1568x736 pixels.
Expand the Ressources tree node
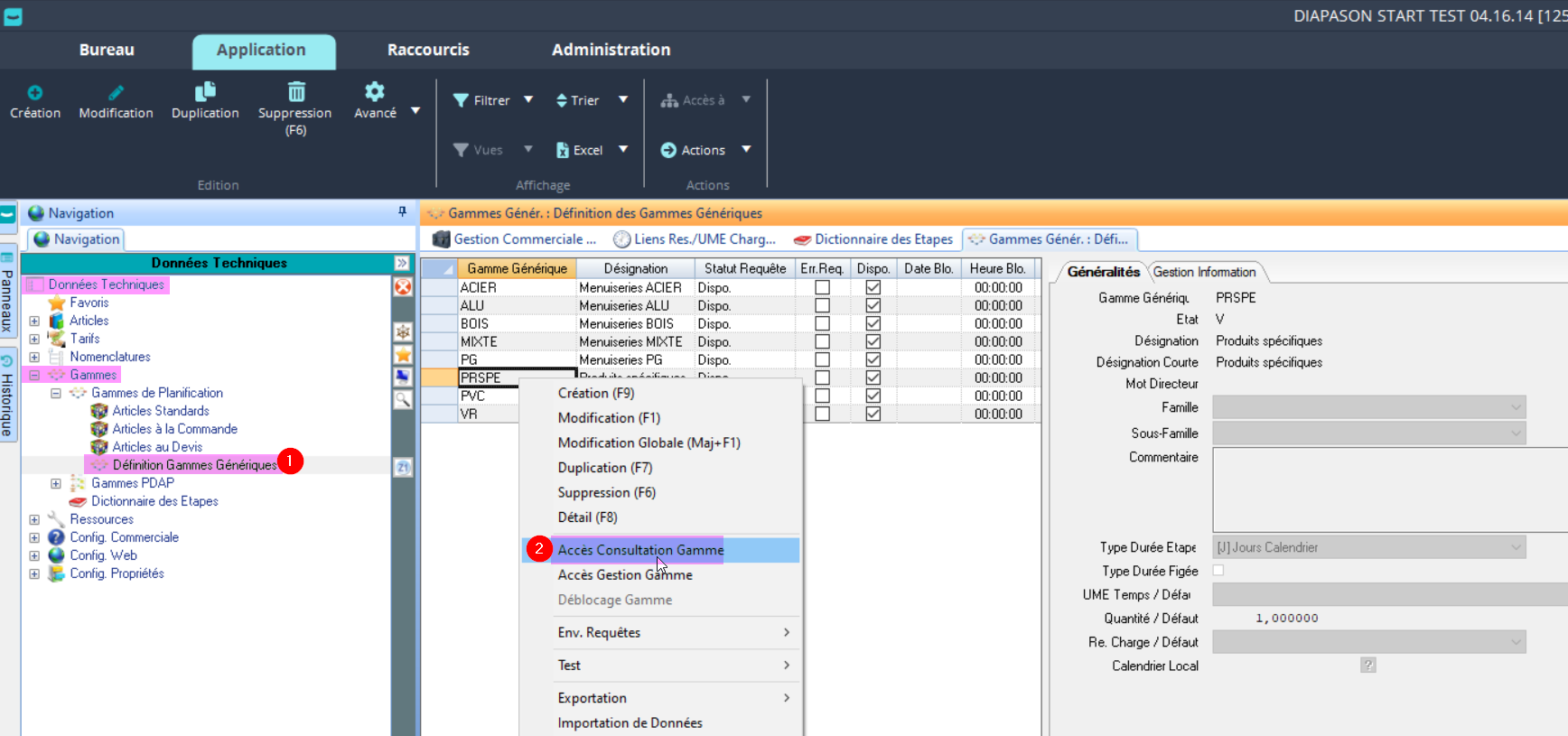tap(34, 519)
